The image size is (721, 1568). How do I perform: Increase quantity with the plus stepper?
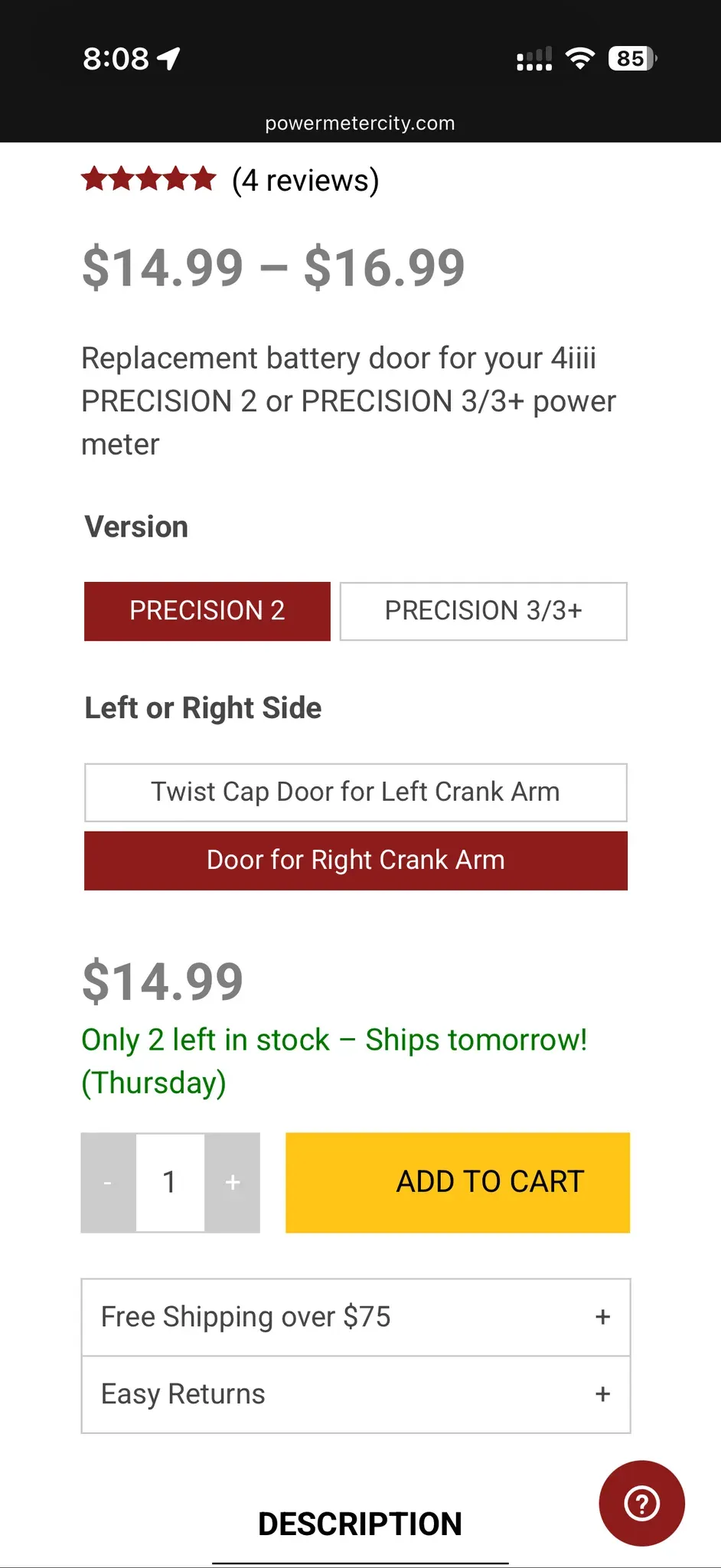tap(233, 1182)
